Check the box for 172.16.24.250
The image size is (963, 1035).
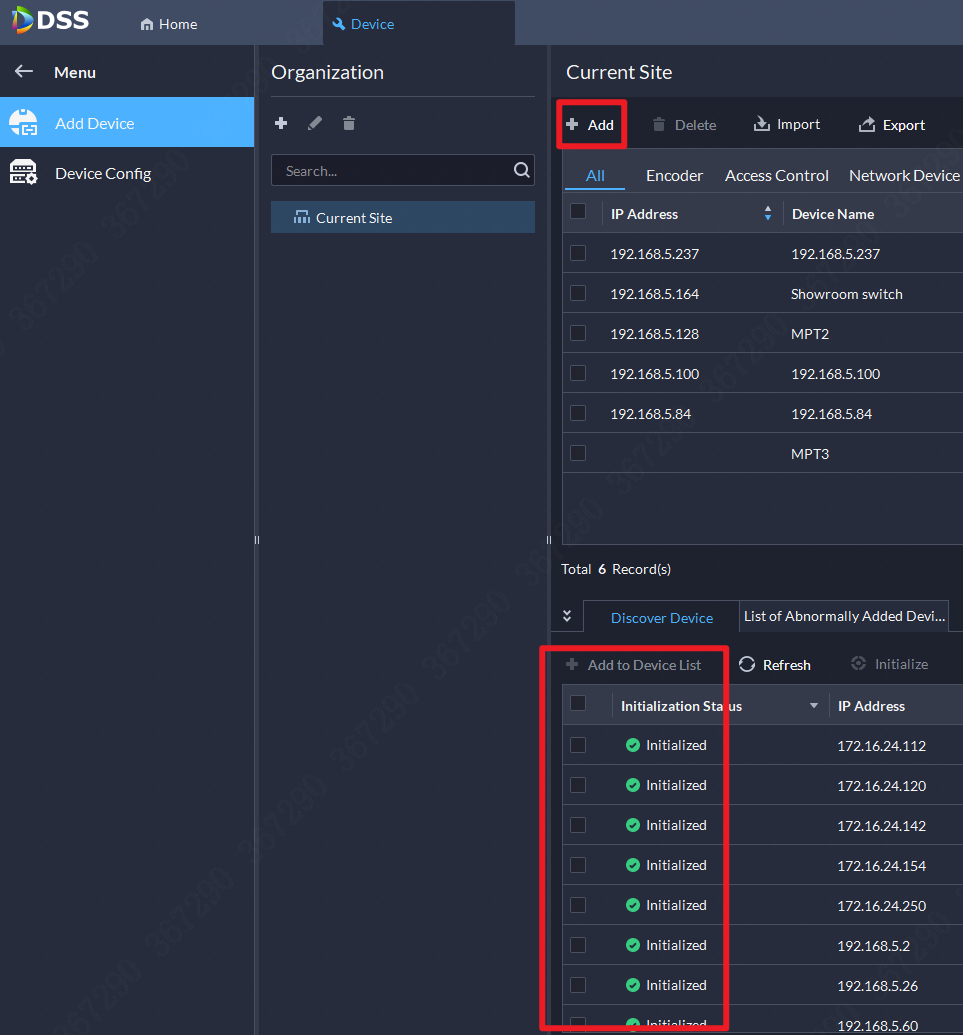pyautogui.click(x=578, y=905)
